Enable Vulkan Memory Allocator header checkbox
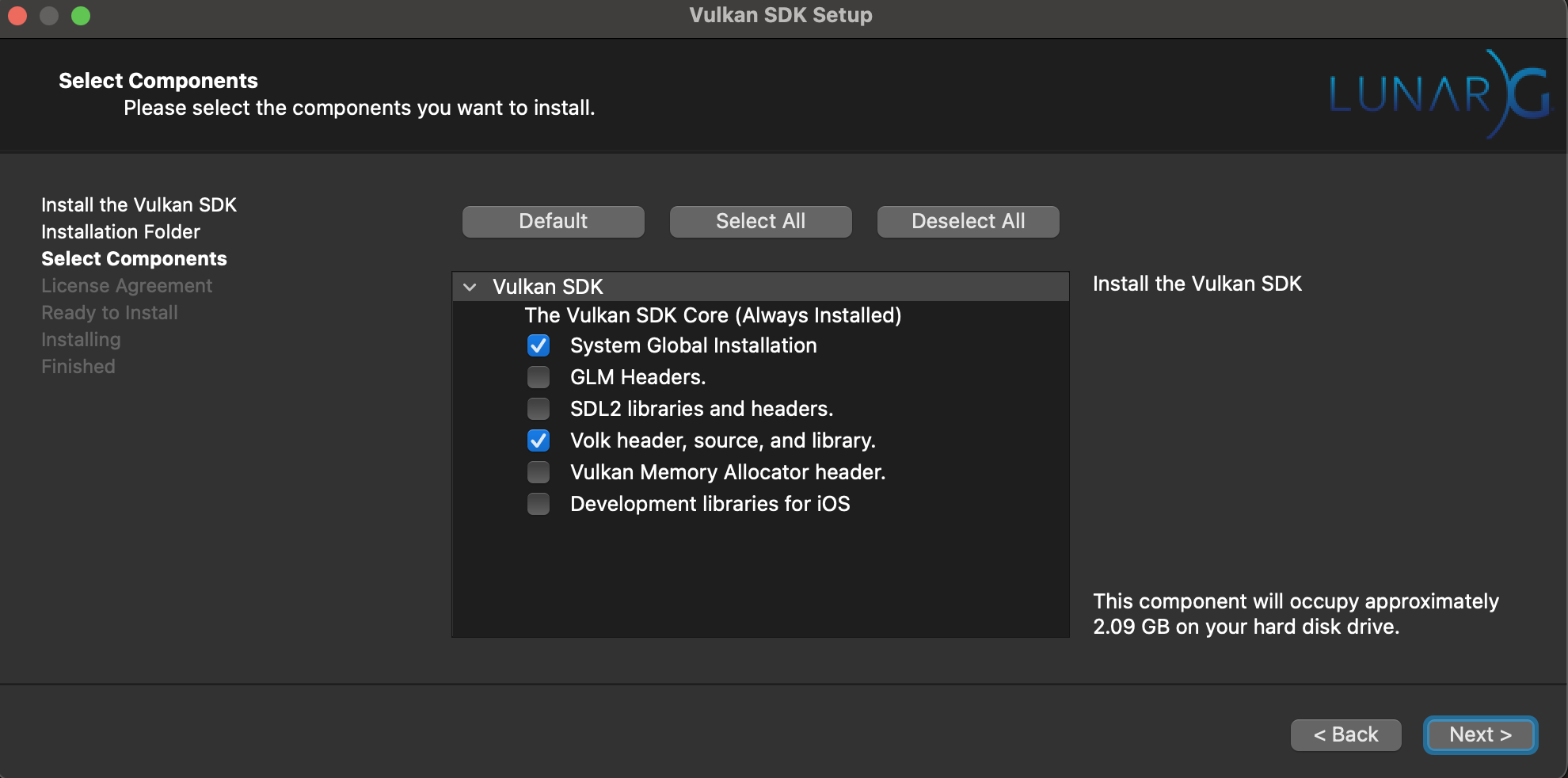The width and height of the screenshot is (1568, 778). click(539, 472)
